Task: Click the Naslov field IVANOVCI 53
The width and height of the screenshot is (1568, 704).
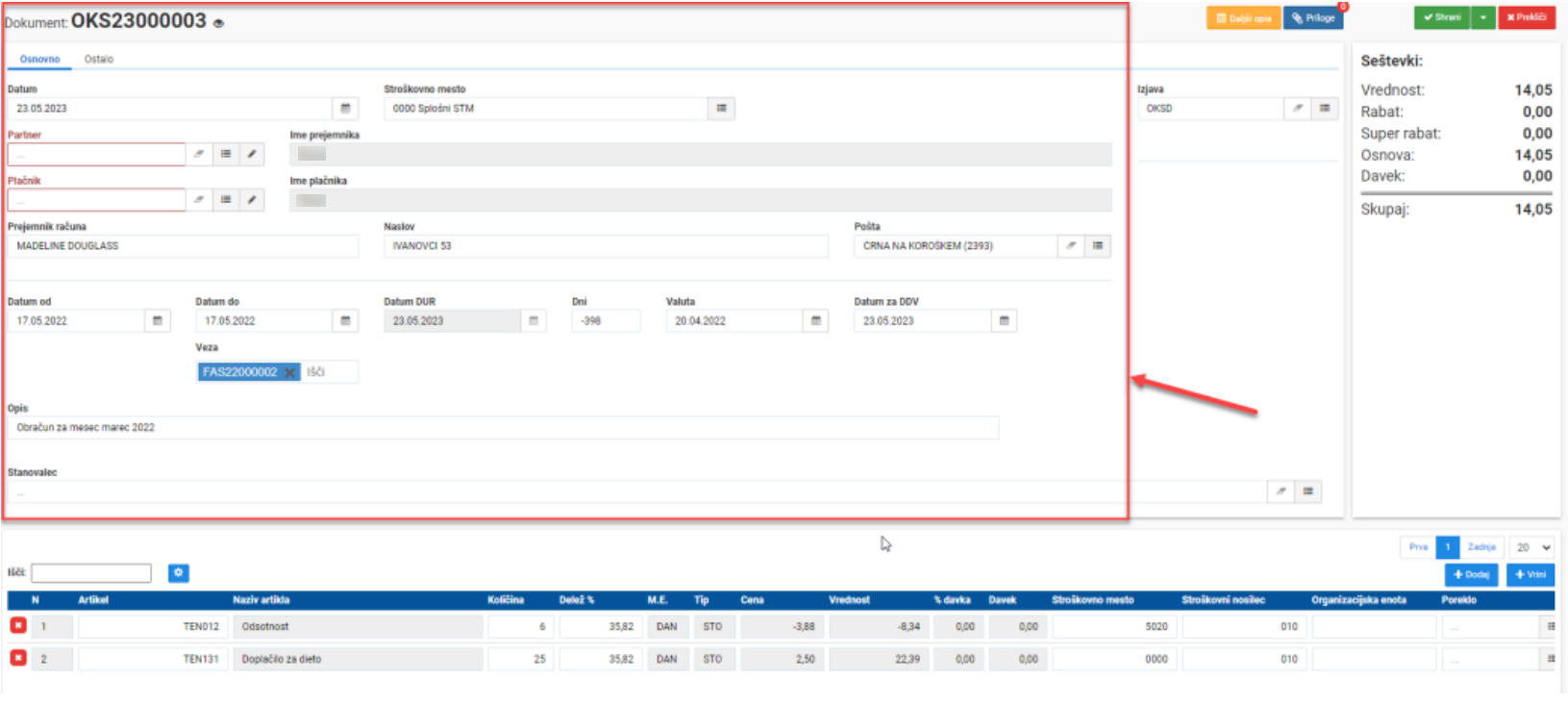Action: tap(606, 246)
